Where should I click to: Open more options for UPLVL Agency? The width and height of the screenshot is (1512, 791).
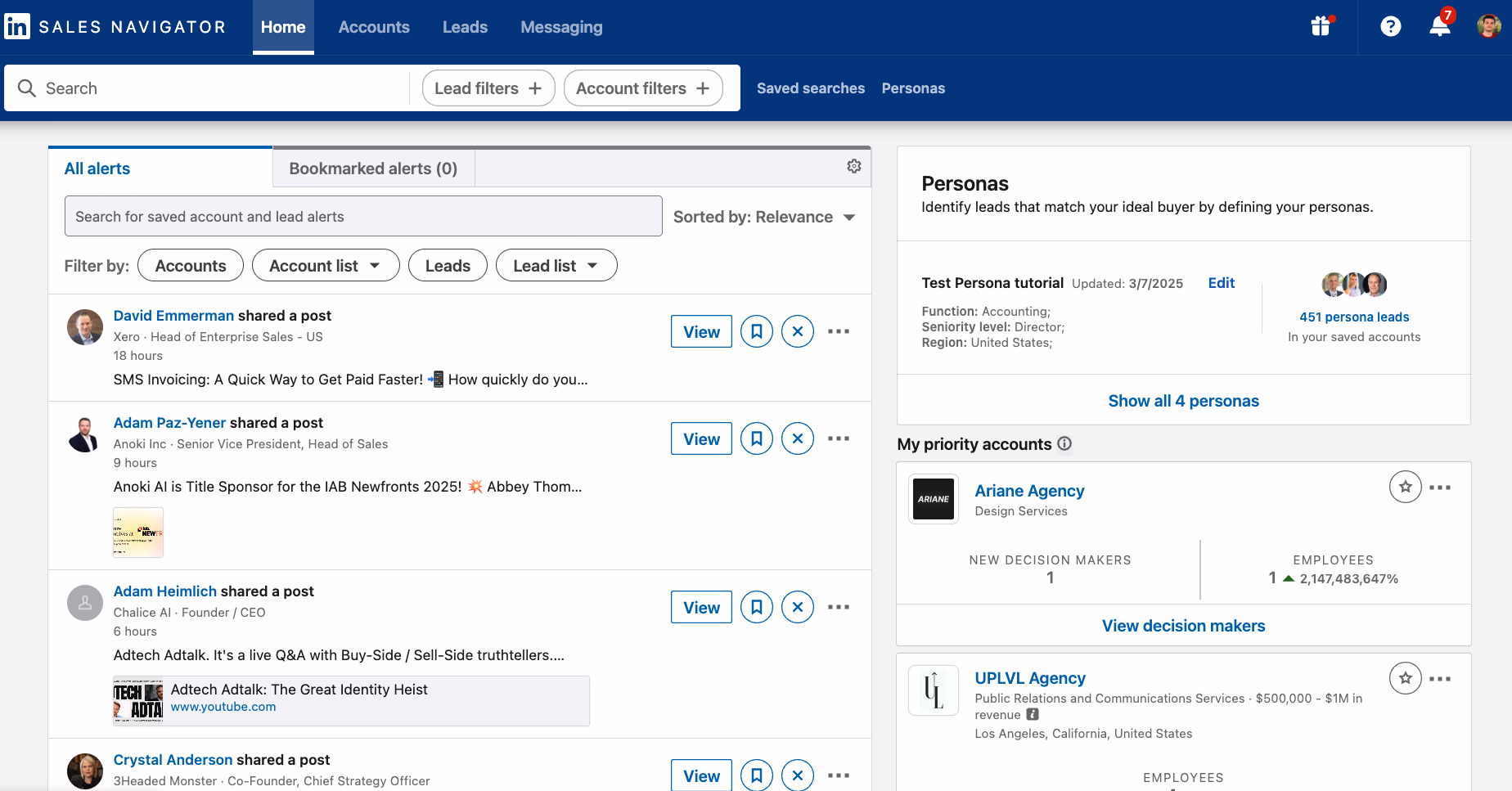click(x=1440, y=679)
